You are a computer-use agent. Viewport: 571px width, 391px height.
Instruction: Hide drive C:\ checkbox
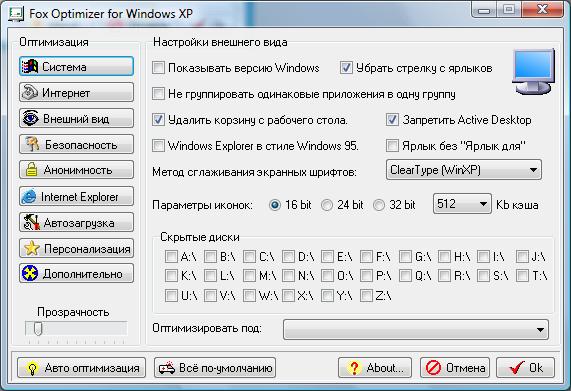click(x=249, y=256)
